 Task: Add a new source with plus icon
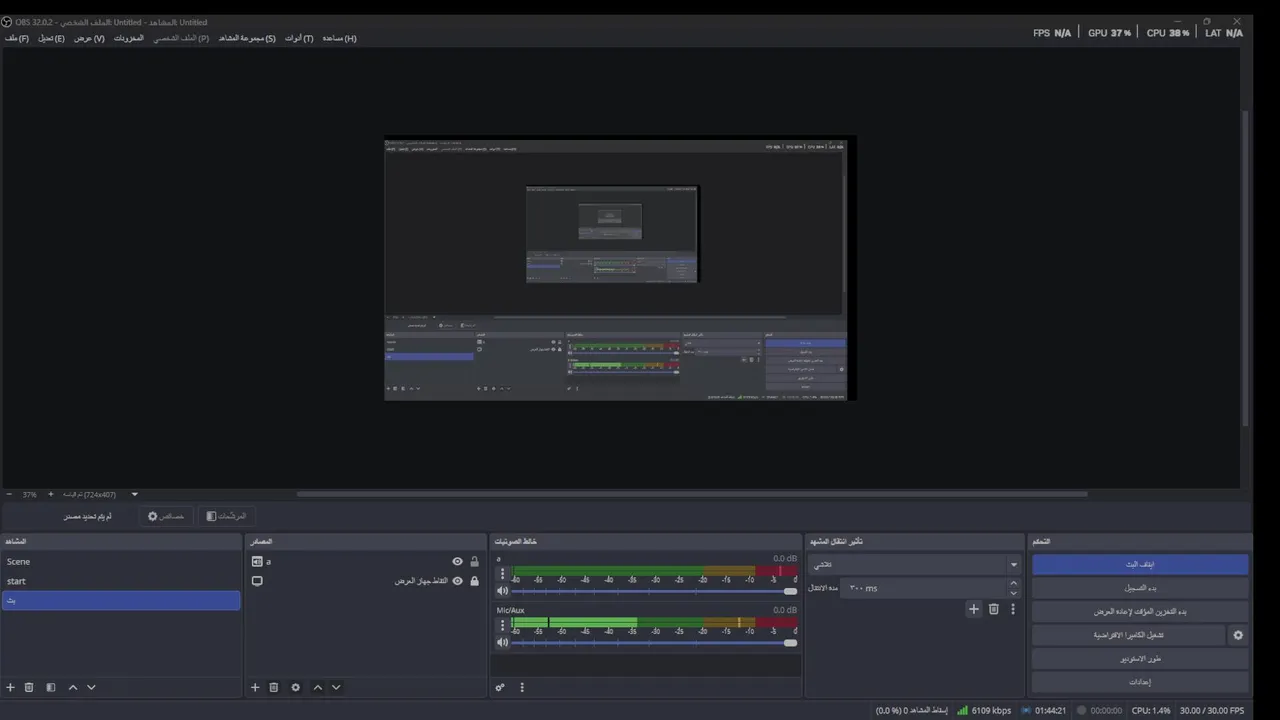(x=255, y=687)
